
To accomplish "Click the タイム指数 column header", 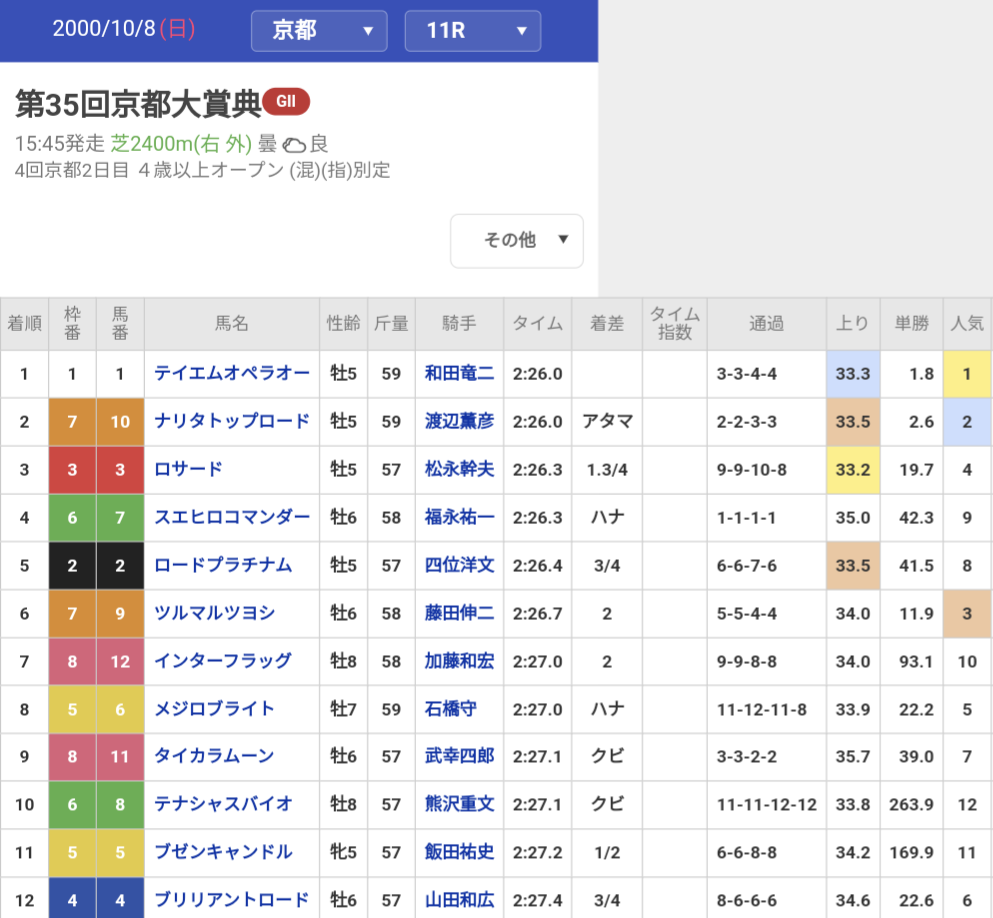I will [x=674, y=324].
